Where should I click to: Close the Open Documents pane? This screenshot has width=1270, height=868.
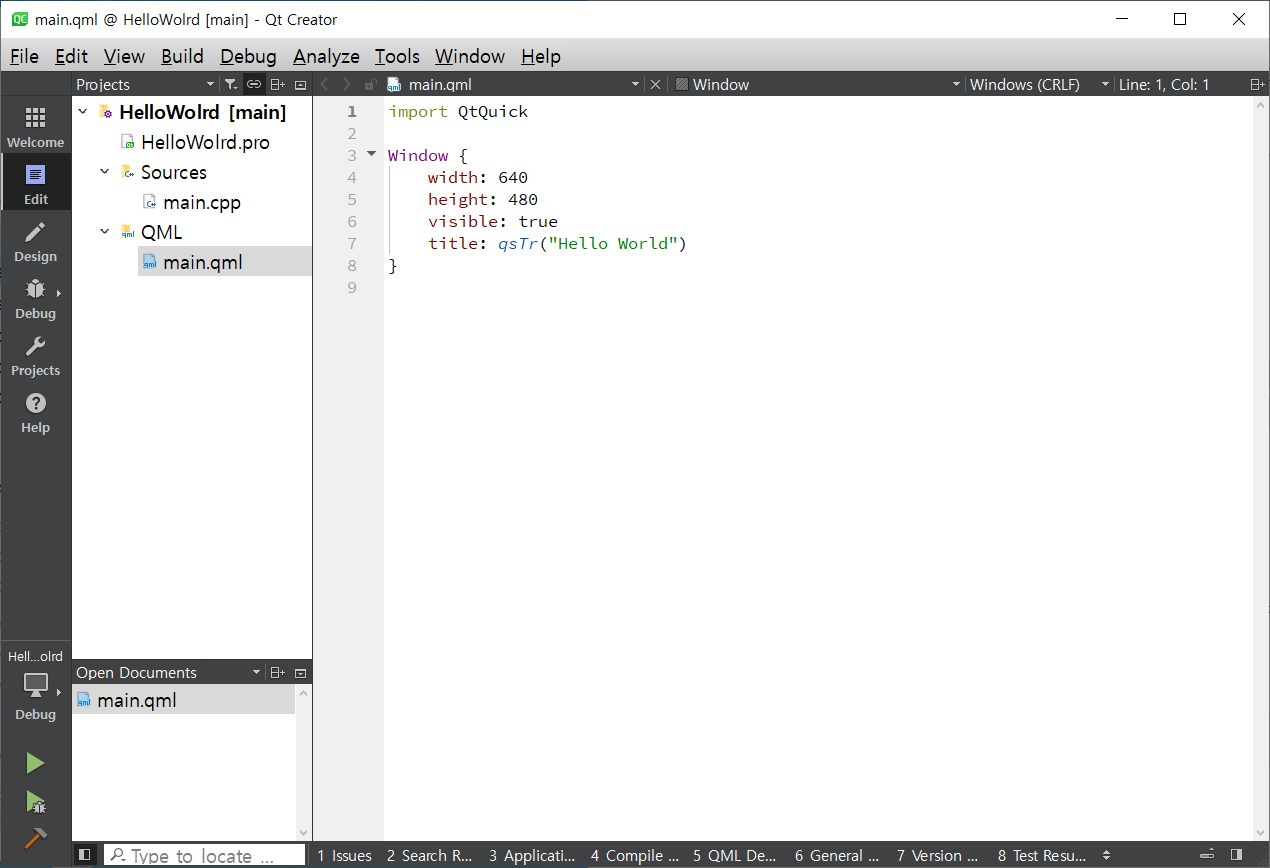tap(300, 673)
